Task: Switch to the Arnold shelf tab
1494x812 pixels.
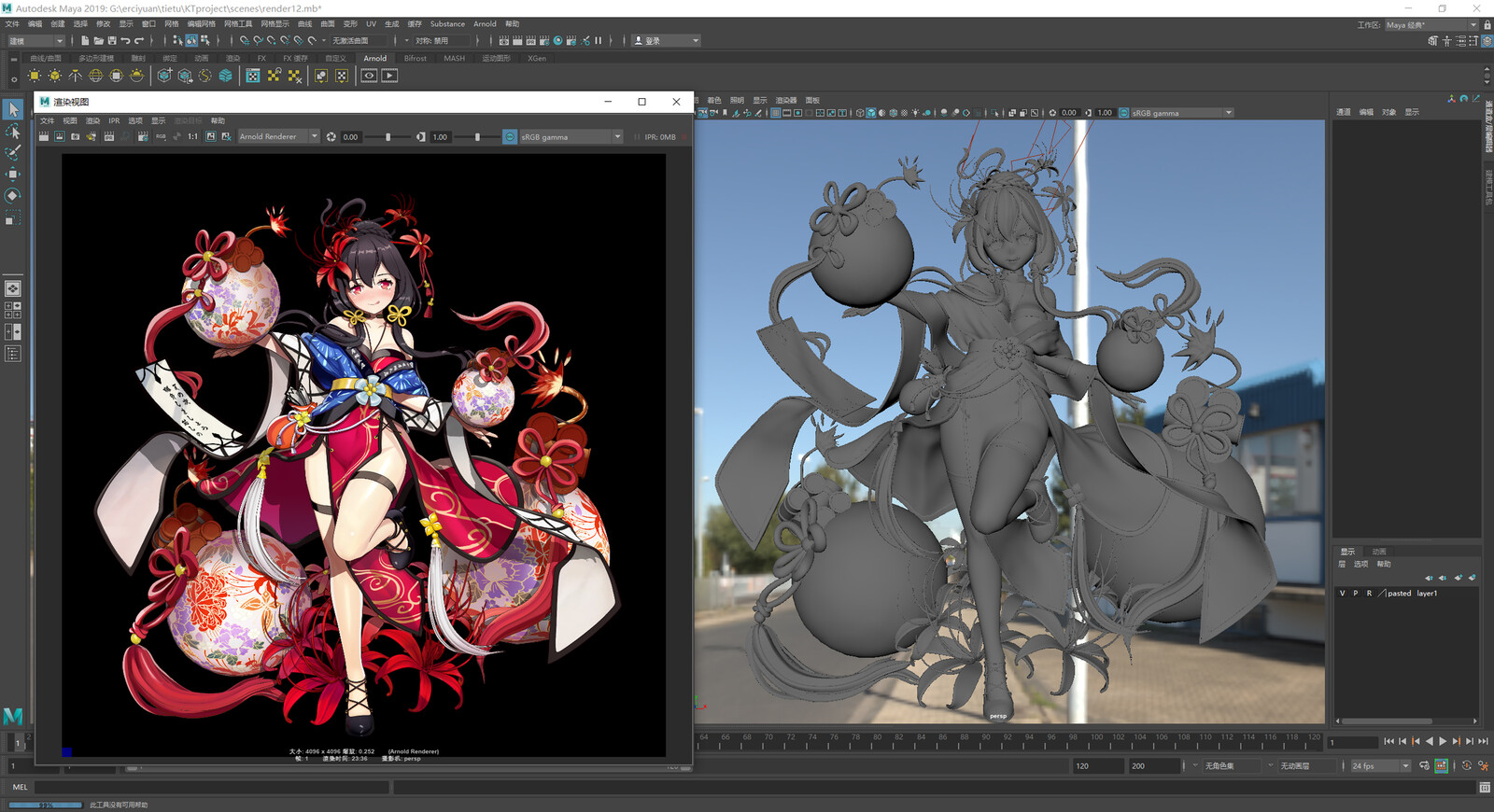Action: [x=374, y=58]
